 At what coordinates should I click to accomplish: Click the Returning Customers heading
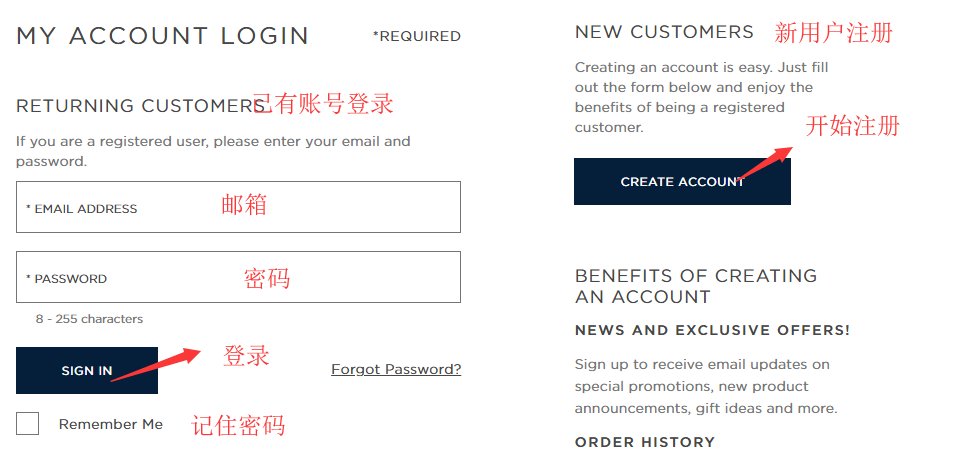[140, 106]
